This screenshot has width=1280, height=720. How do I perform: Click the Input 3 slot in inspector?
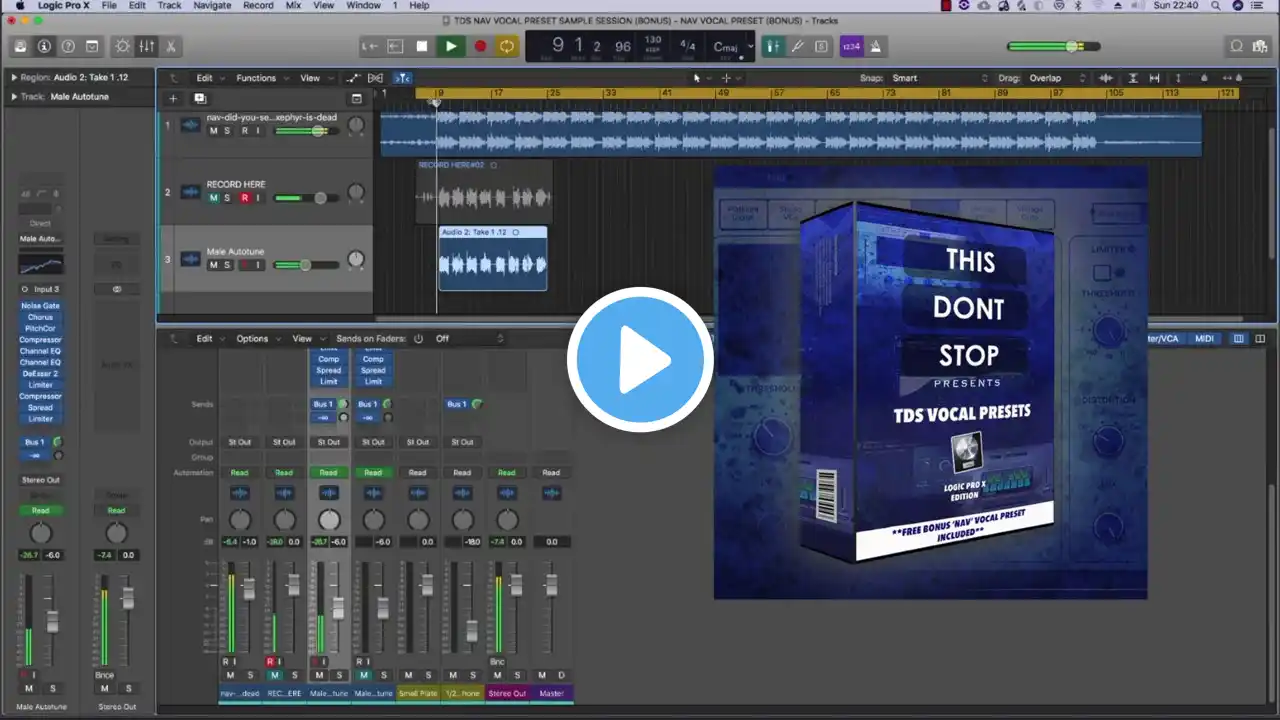[x=40, y=289]
